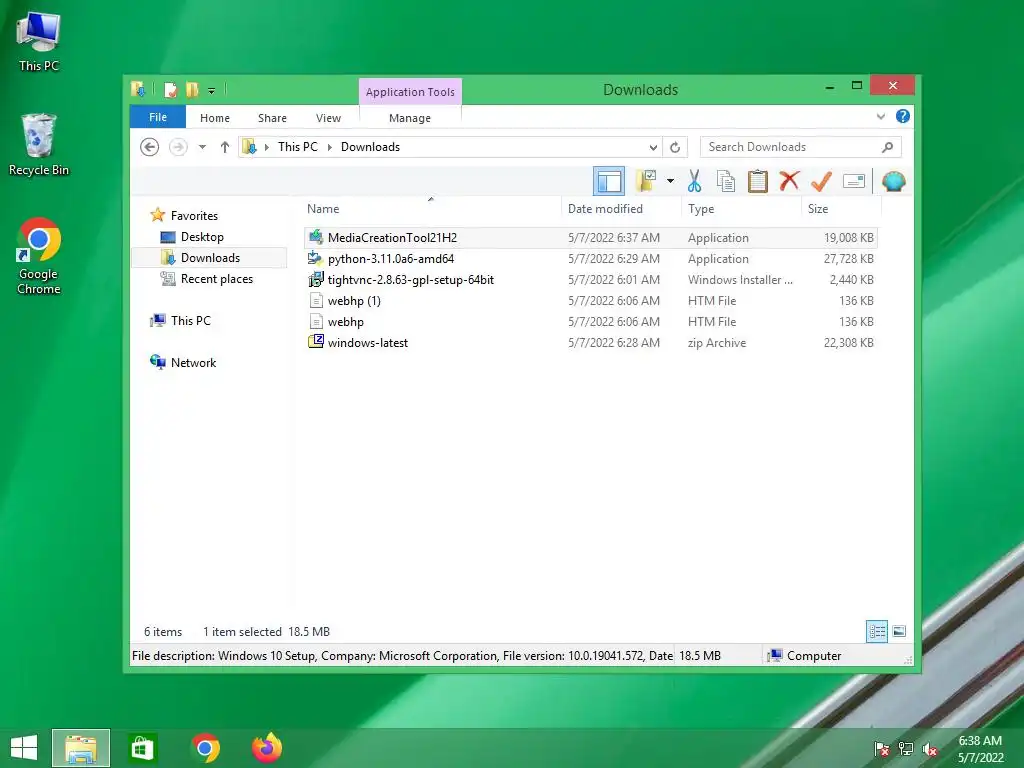The width and height of the screenshot is (1024, 768).
Task: Click the orange checkmark Properties icon
Action: click(821, 181)
